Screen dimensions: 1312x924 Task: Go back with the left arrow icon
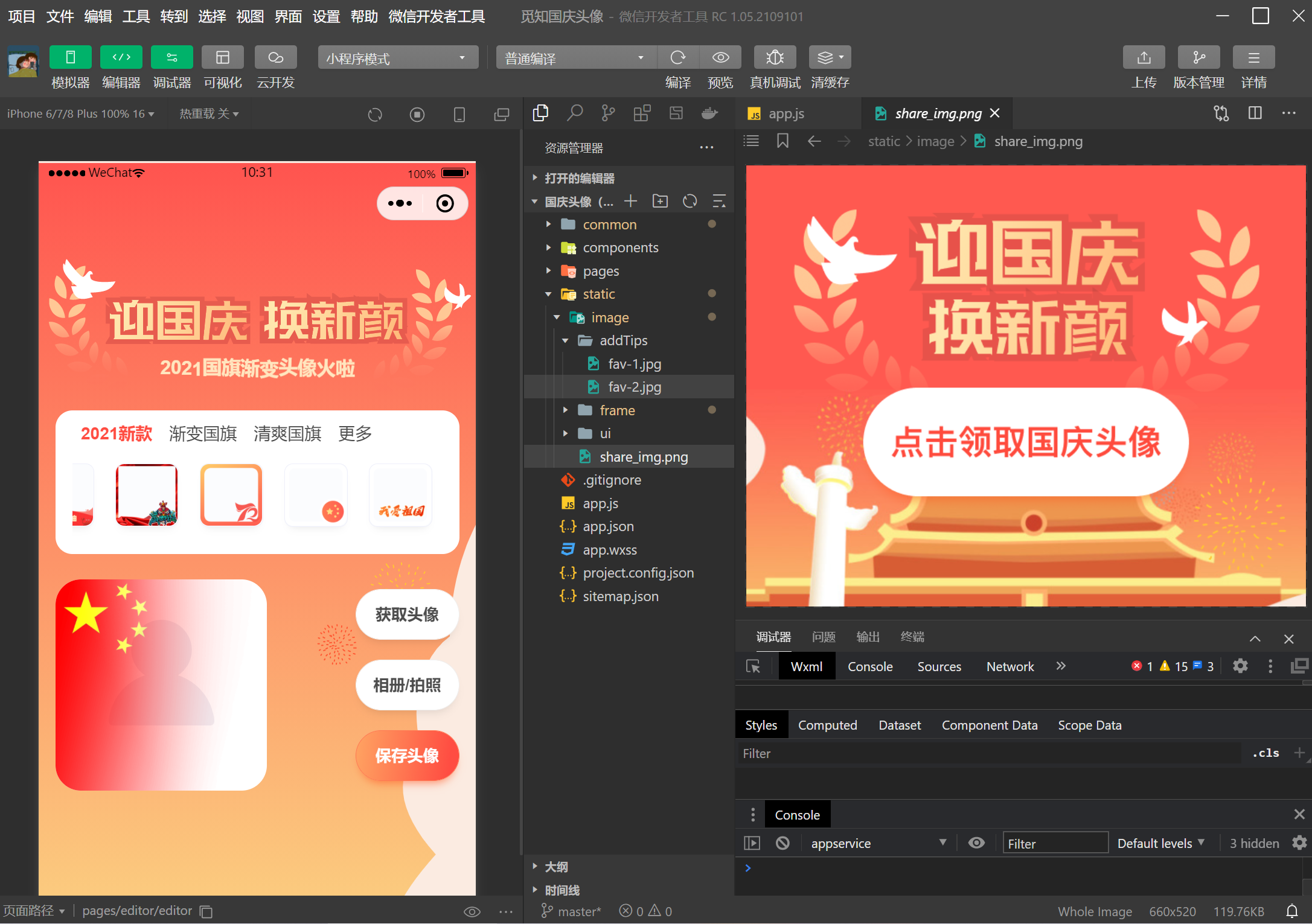pyautogui.click(x=814, y=141)
